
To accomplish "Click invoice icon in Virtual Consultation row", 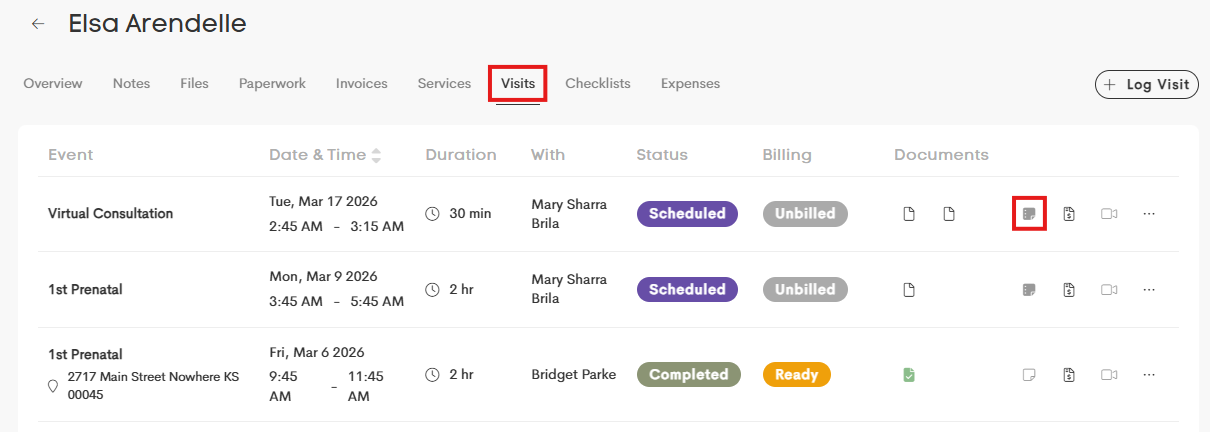I will coord(1069,214).
